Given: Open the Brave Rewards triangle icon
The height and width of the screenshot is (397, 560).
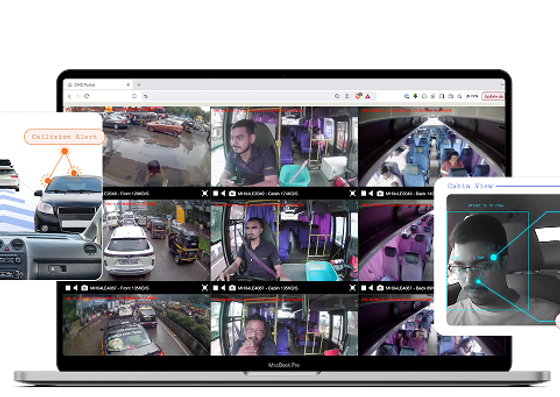Looking at the screenshot, I should [368, 96].
